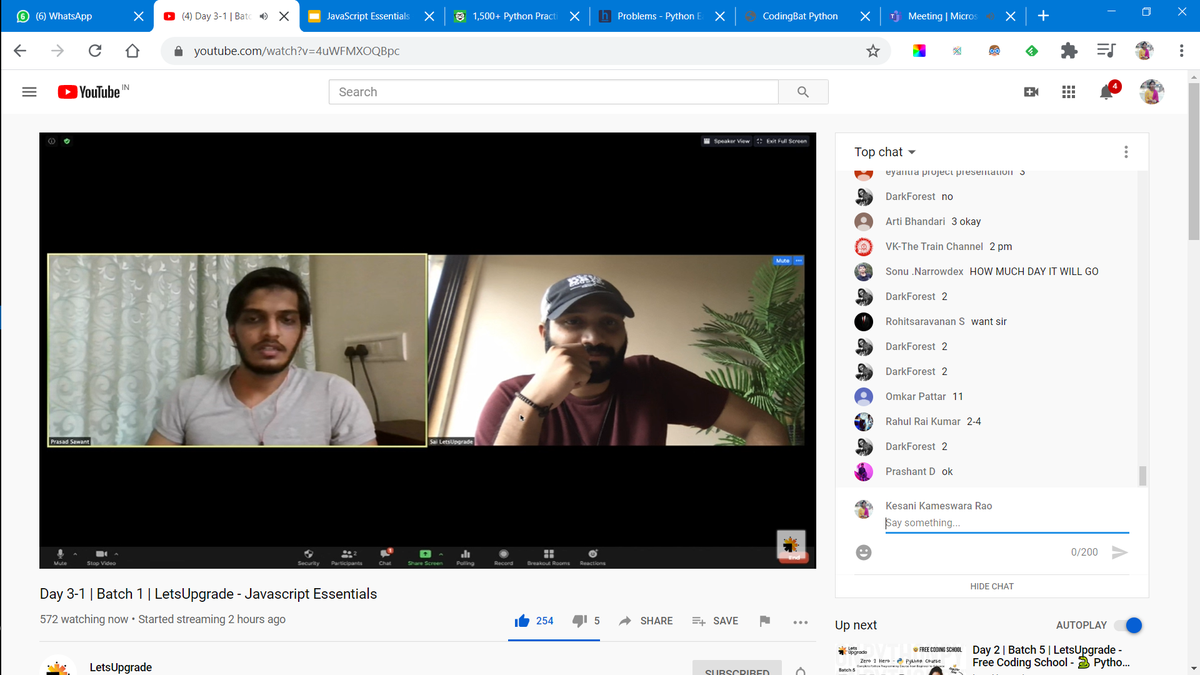Bookmark this page with the star icon
The width and height of the screenshot is (1200, 675).
click(873, 51)
